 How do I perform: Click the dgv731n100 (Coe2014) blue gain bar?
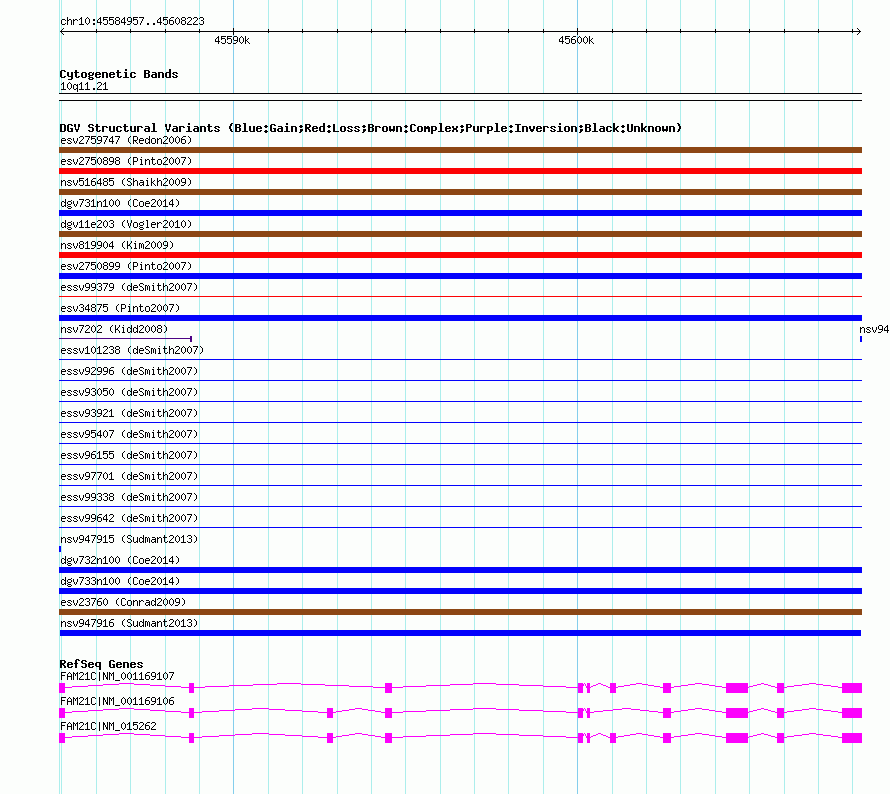coord(460,213)
